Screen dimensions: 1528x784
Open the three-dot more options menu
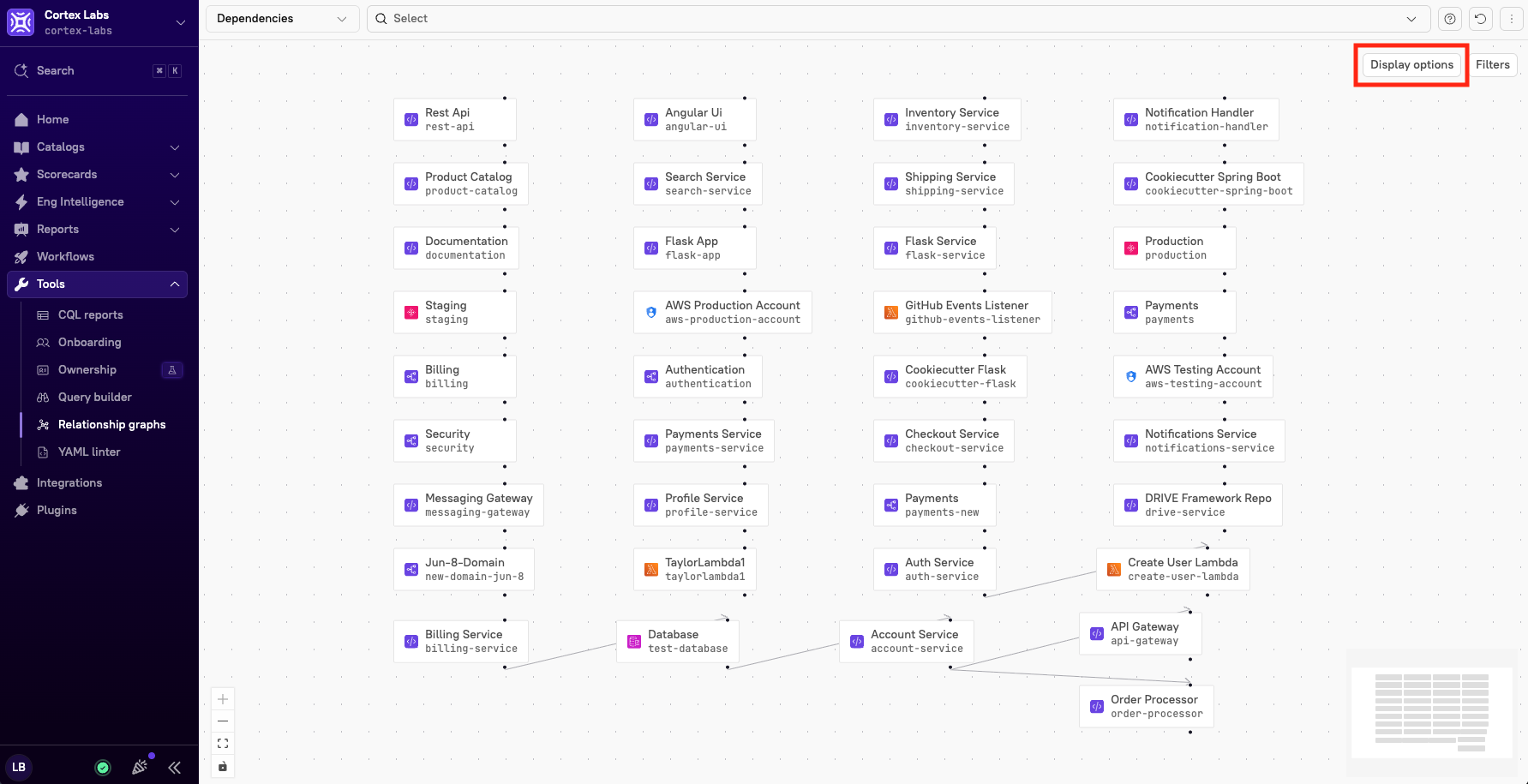[x=1511, y=19]
